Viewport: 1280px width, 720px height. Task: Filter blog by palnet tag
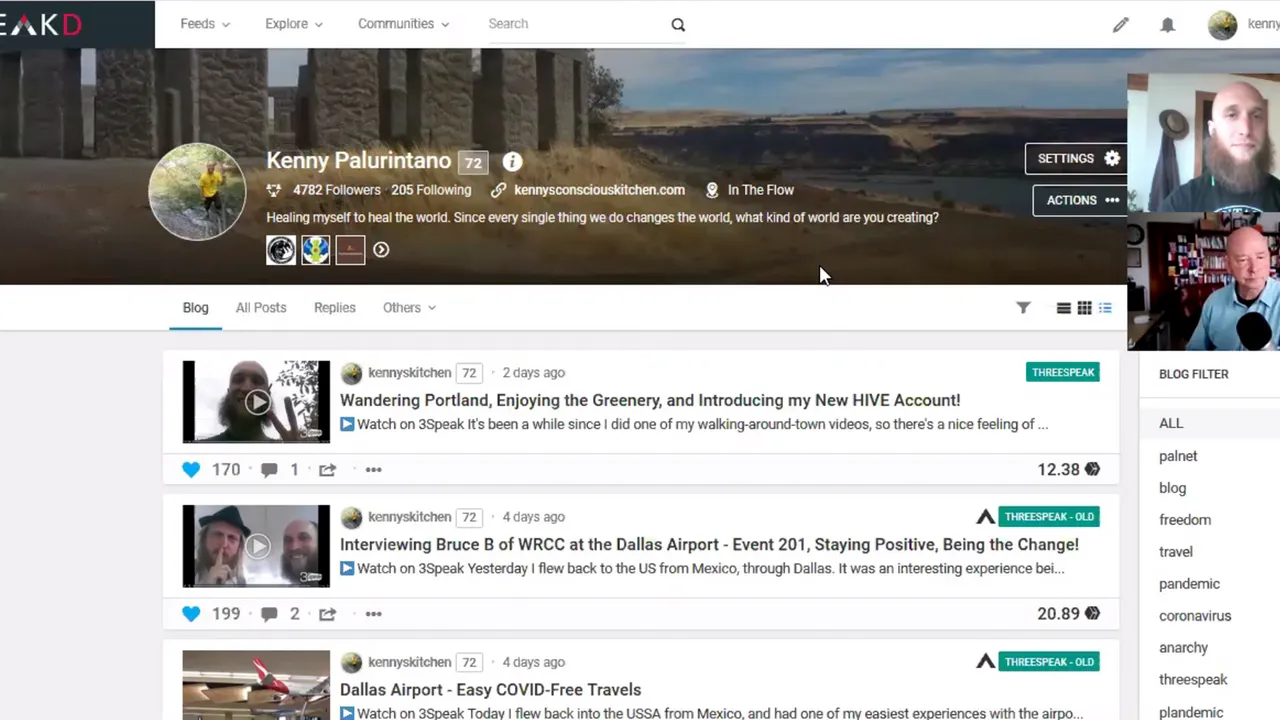[x=1178, y=456]
